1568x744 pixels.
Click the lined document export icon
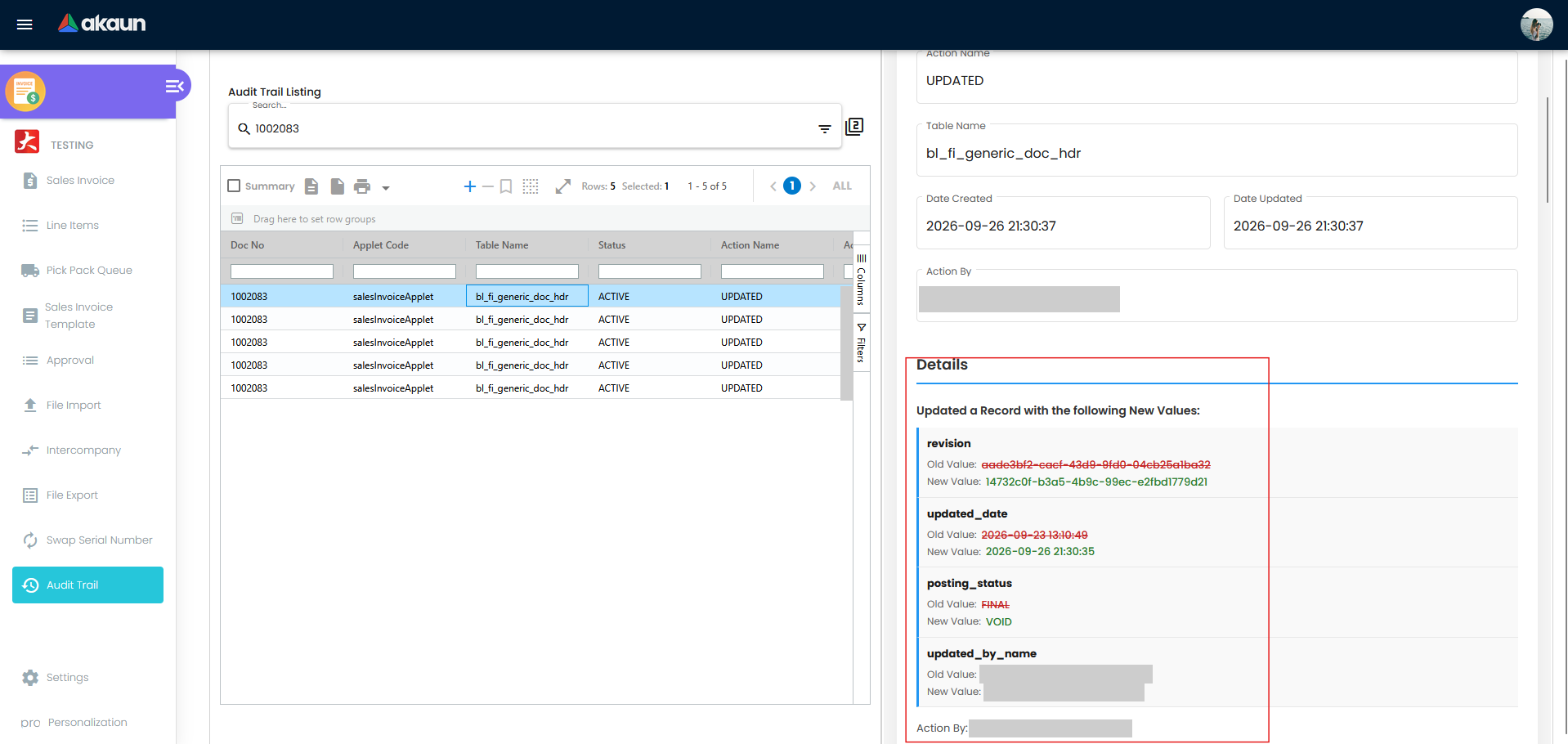[x=311, y=186]
